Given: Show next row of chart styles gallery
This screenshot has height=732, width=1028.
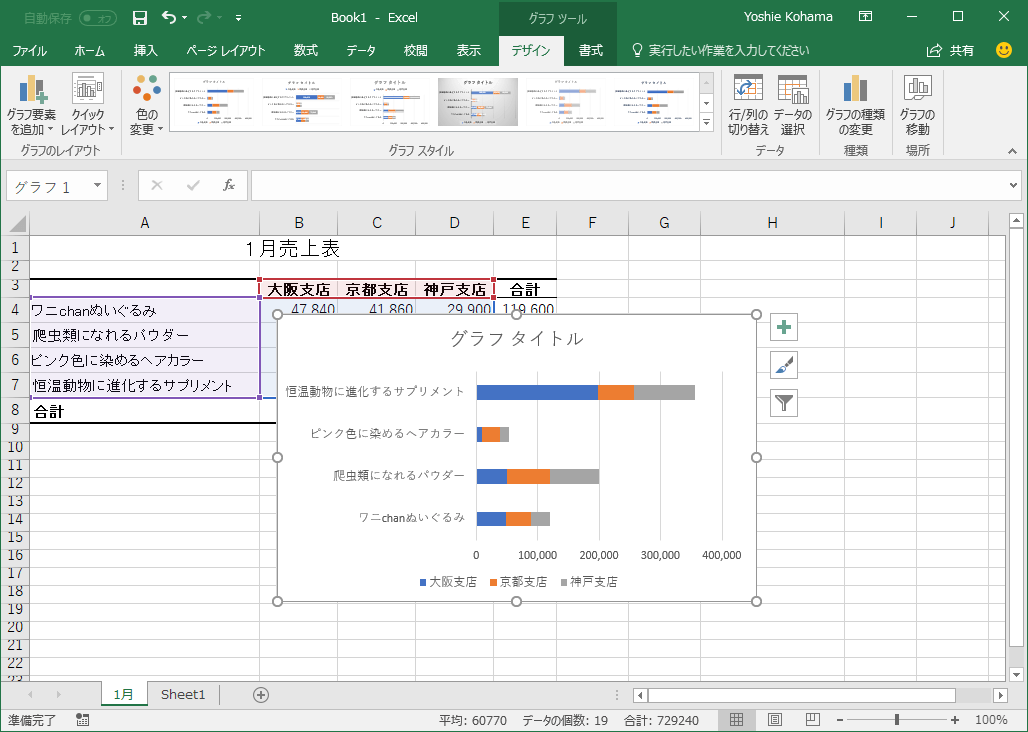Looking at the screenshot, I should (x=707, y=103).
